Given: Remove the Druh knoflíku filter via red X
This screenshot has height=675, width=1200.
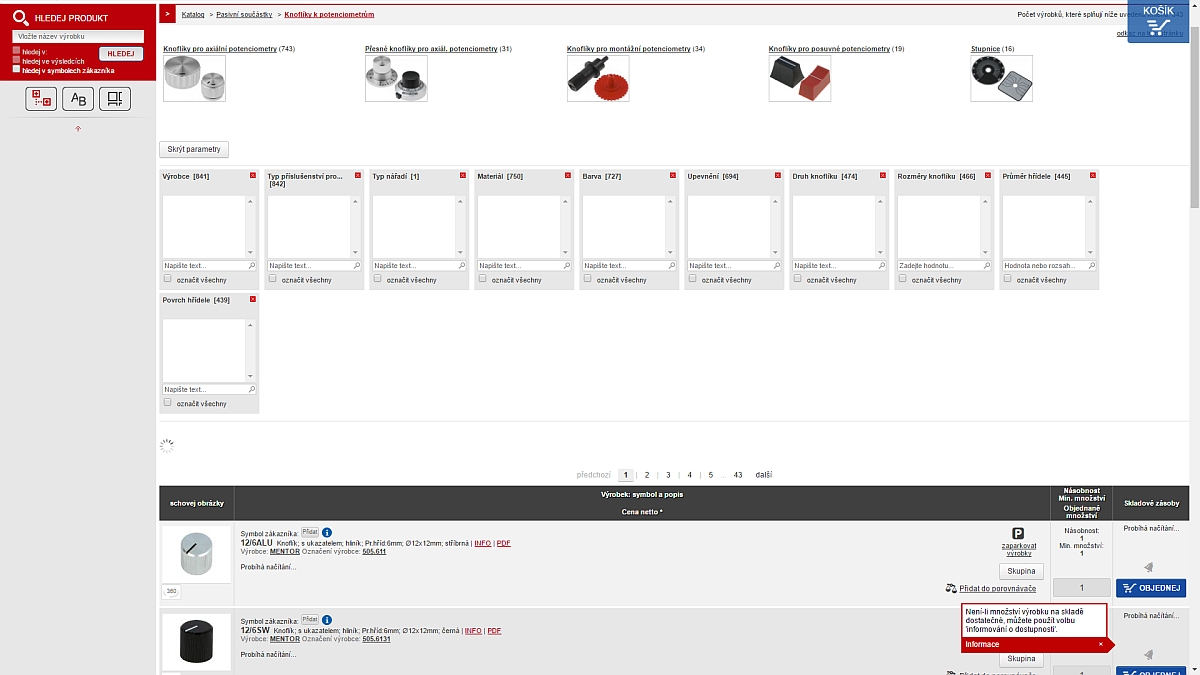Looking at the screenshot, I should [883, 175].
